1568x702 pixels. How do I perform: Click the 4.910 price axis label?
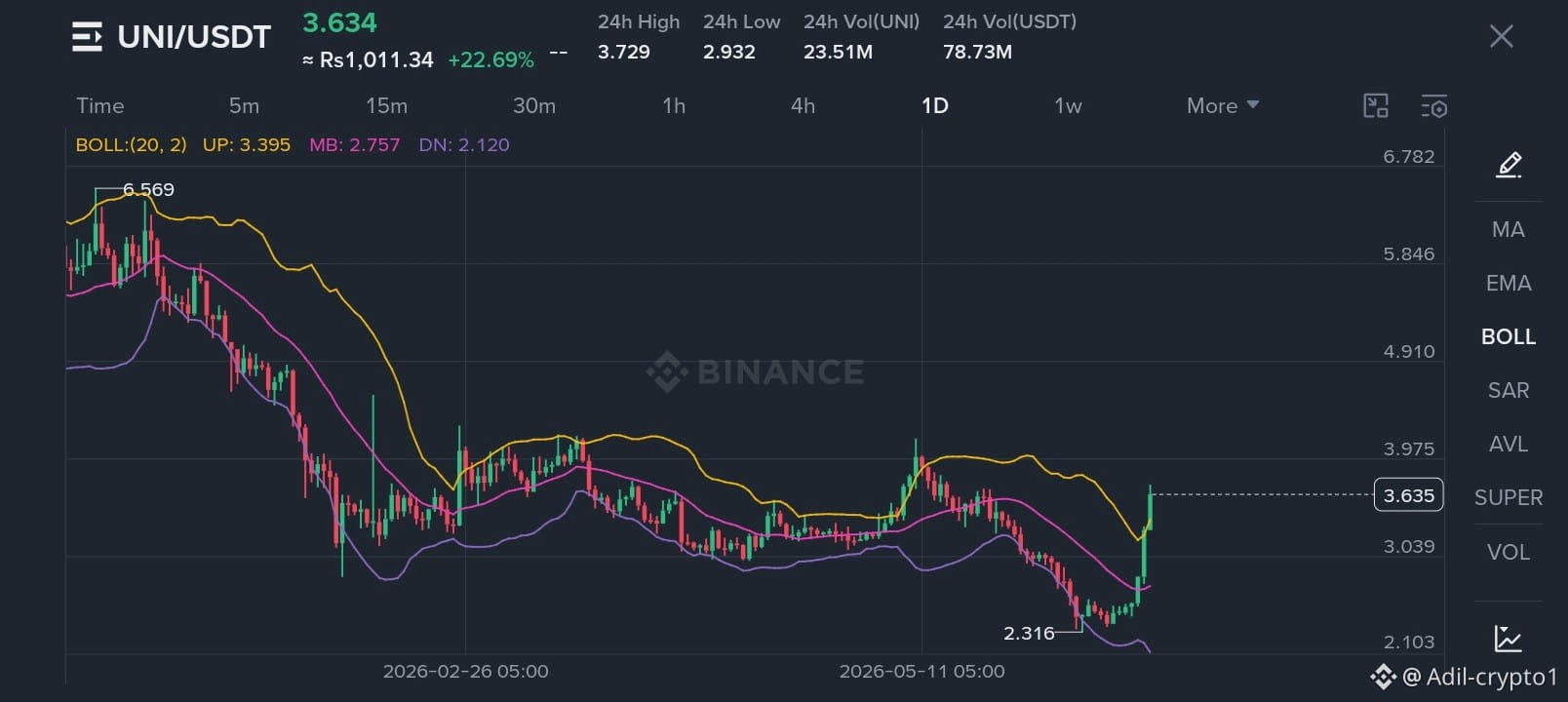tap(1408, 351)
